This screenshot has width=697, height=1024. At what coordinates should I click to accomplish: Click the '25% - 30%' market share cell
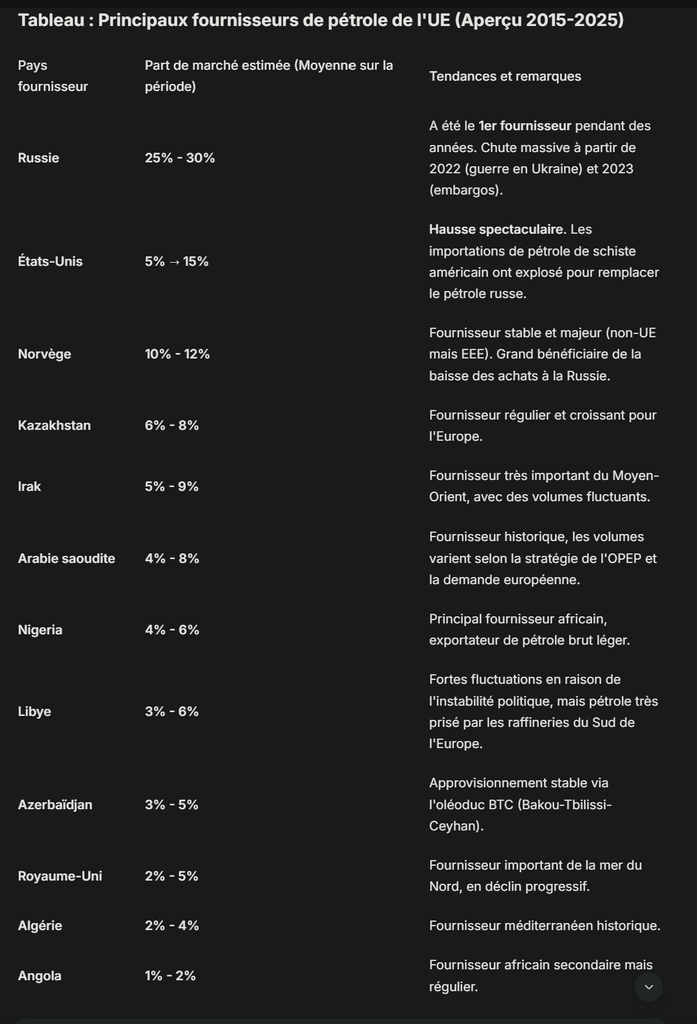[180, 158]
